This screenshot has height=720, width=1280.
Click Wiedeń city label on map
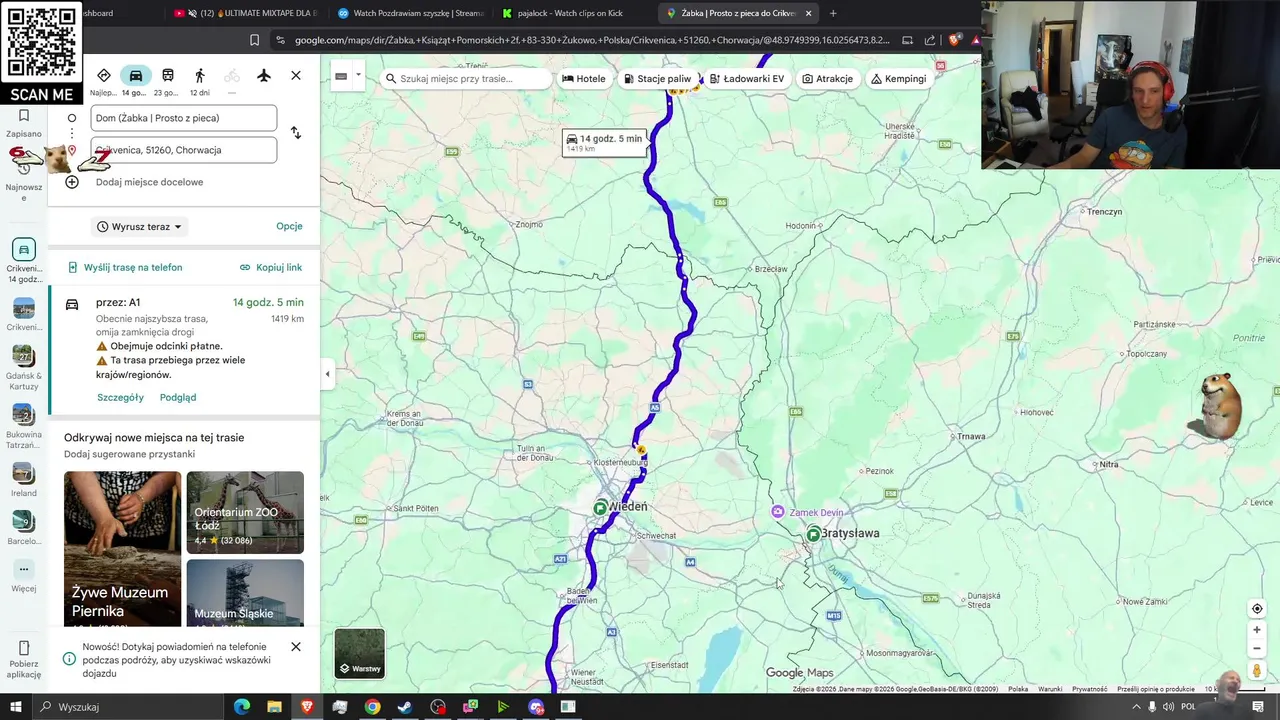pos(627,507)
